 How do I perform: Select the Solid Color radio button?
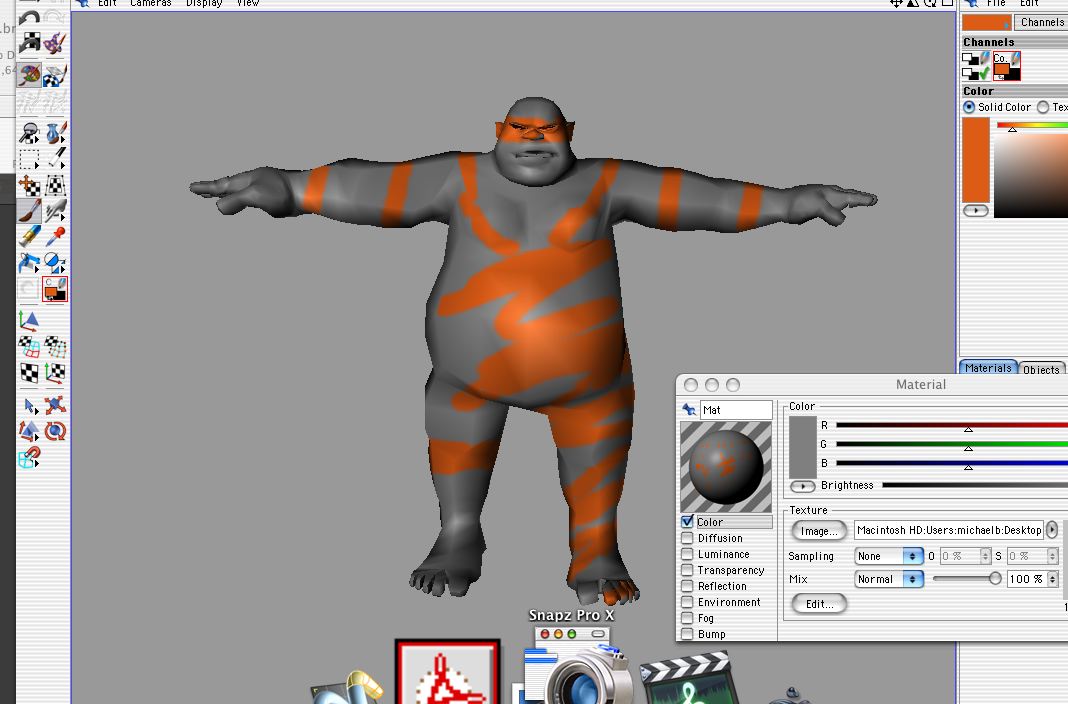pyautogui.click(x=969, y=107)
